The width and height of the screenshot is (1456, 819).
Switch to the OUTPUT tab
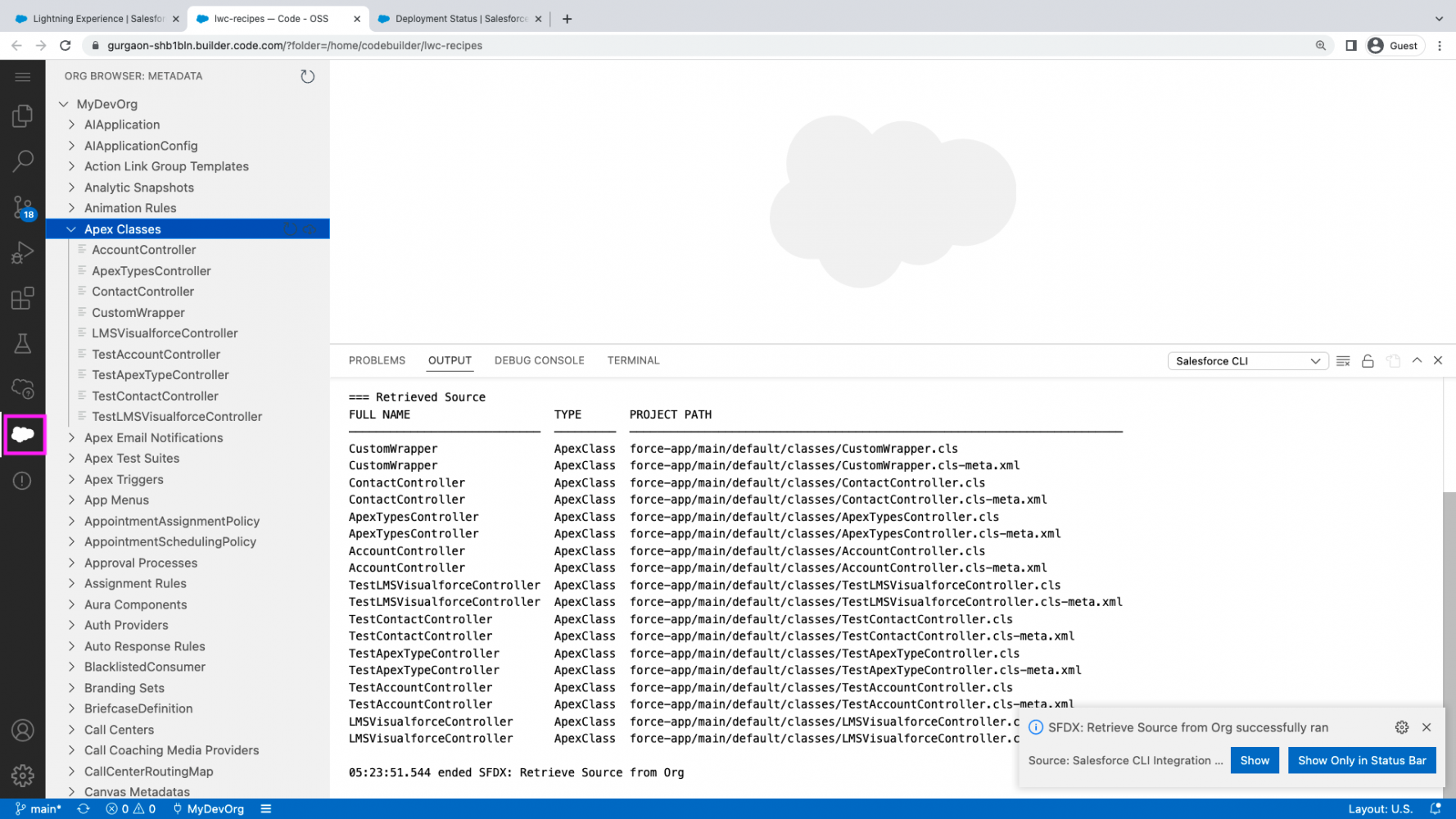[x=450, y=360]
